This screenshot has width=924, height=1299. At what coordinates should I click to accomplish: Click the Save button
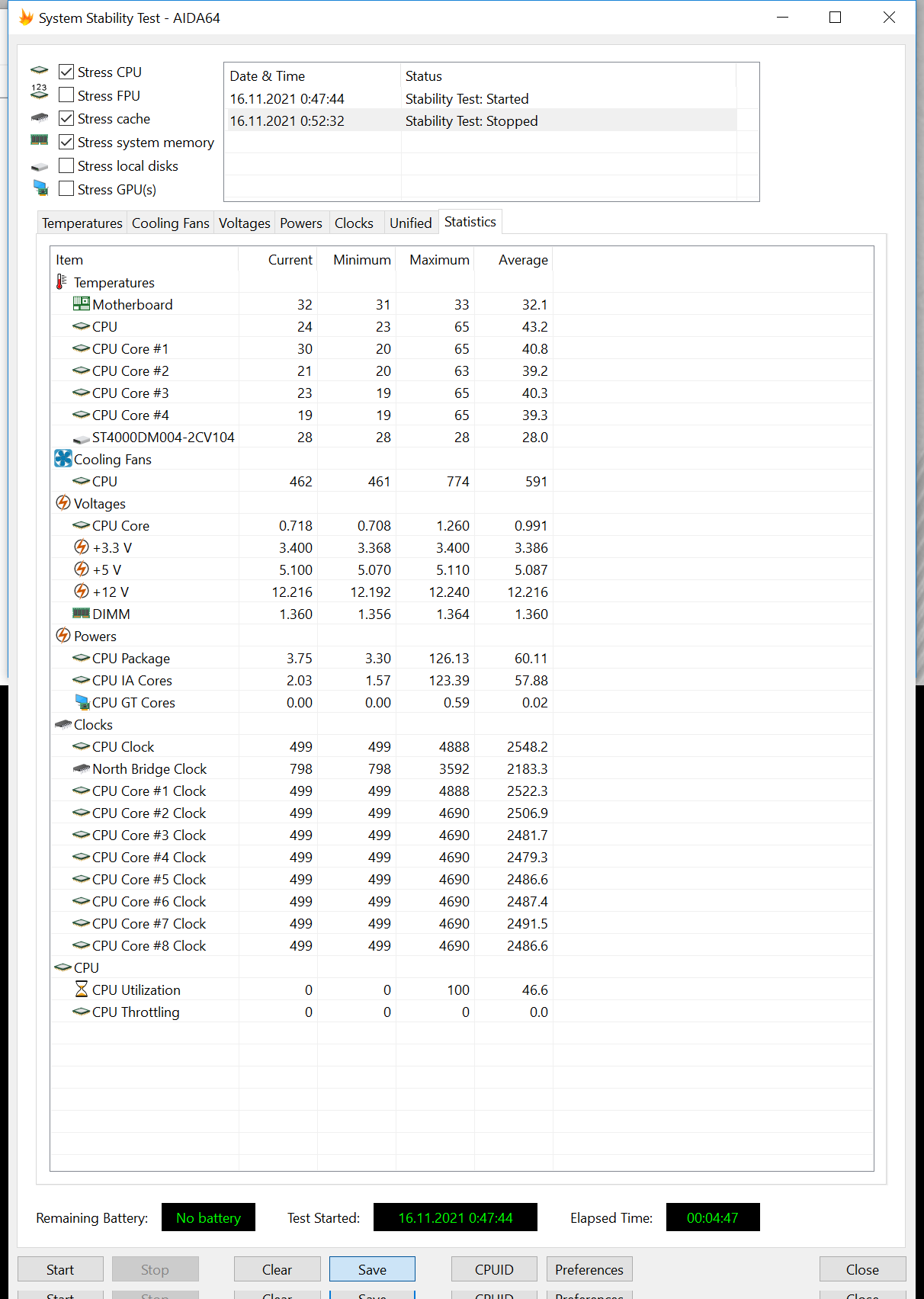[x=372, y=1269]
